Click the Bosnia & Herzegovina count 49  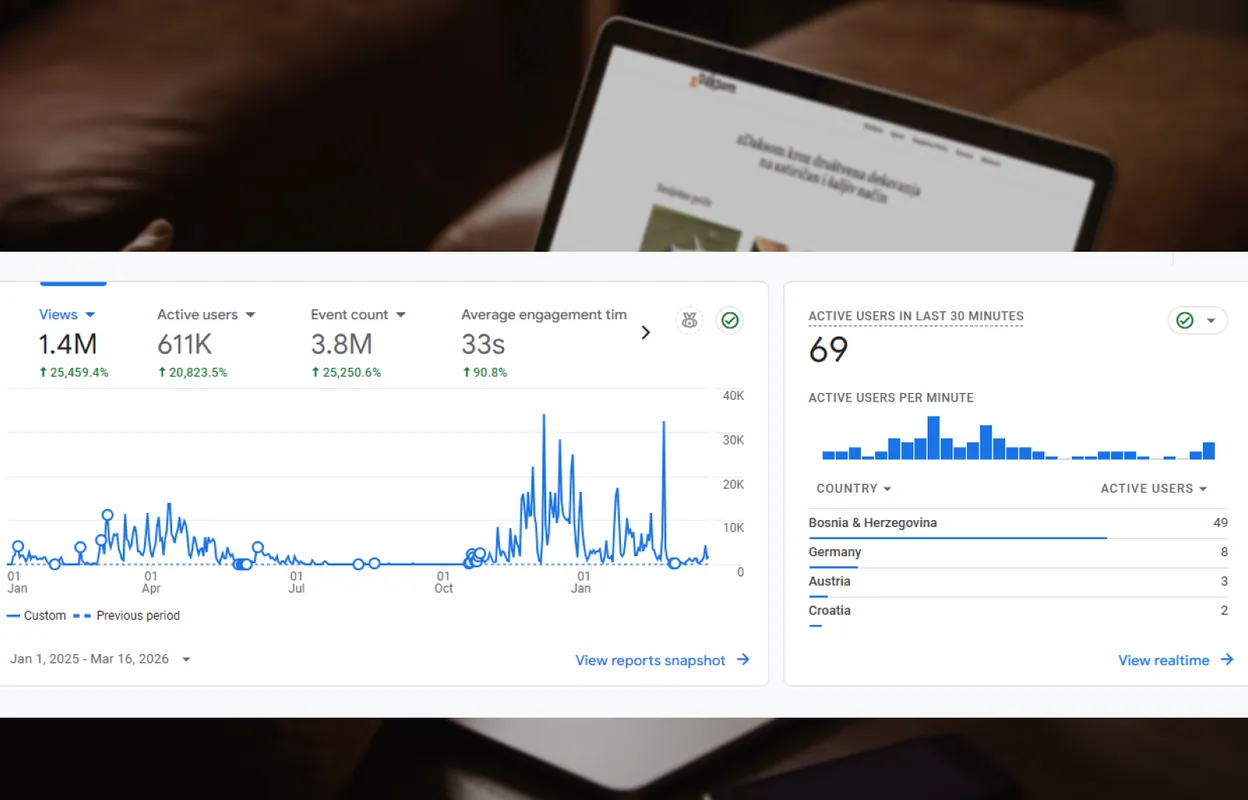coord(1220,523)
